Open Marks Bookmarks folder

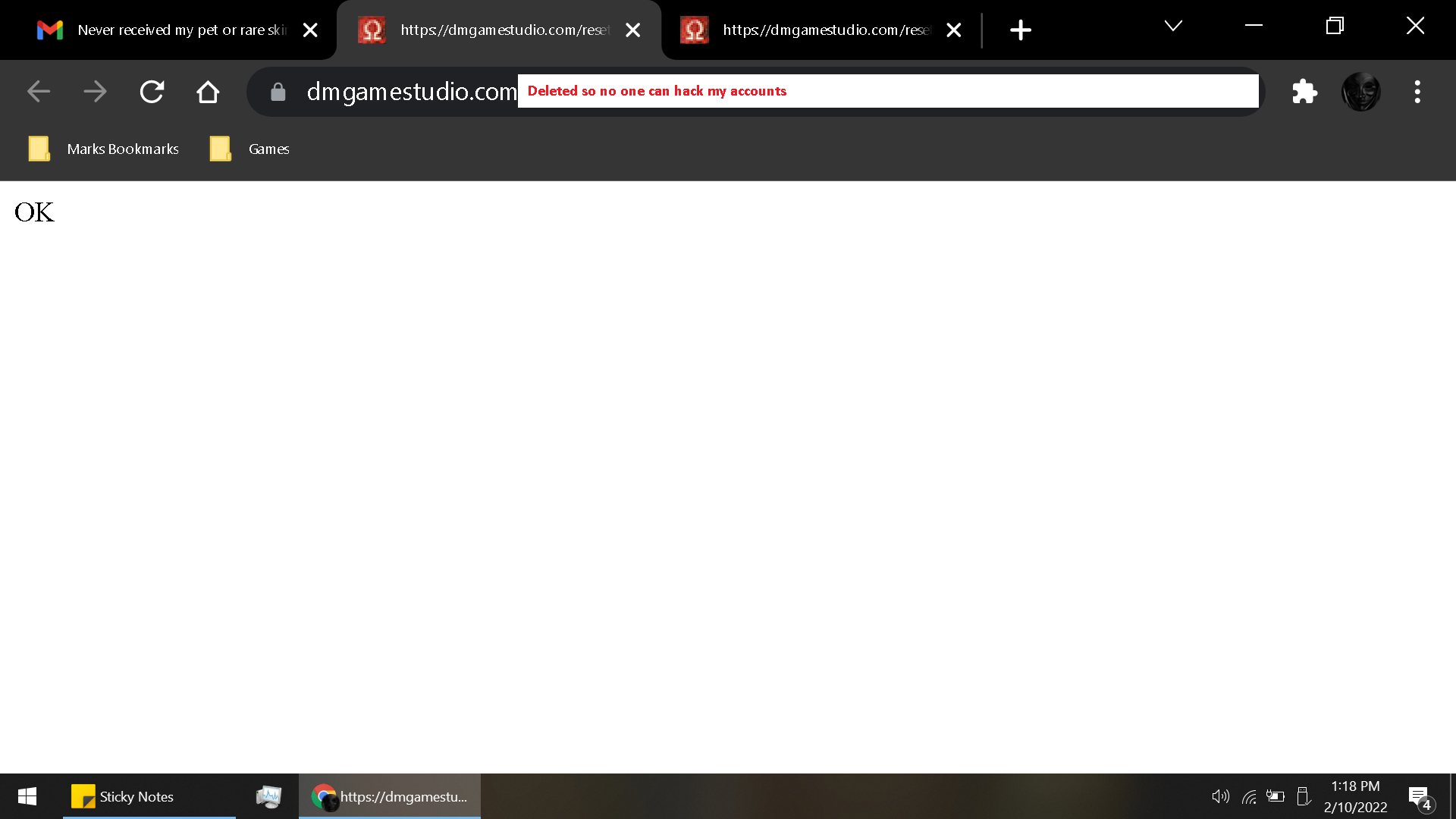point(103,149)
